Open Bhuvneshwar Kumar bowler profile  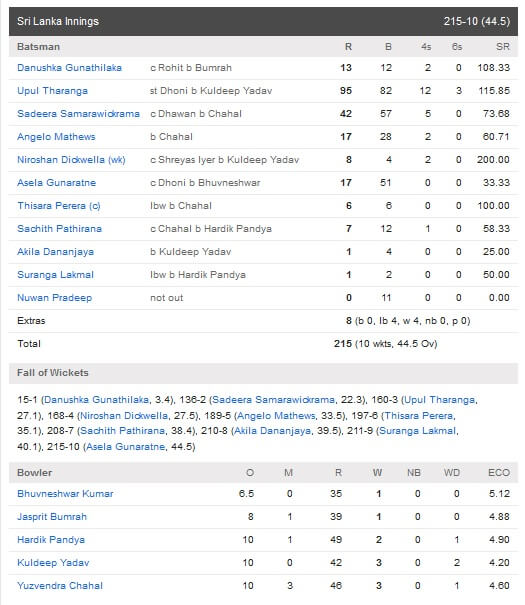(65, 494)
